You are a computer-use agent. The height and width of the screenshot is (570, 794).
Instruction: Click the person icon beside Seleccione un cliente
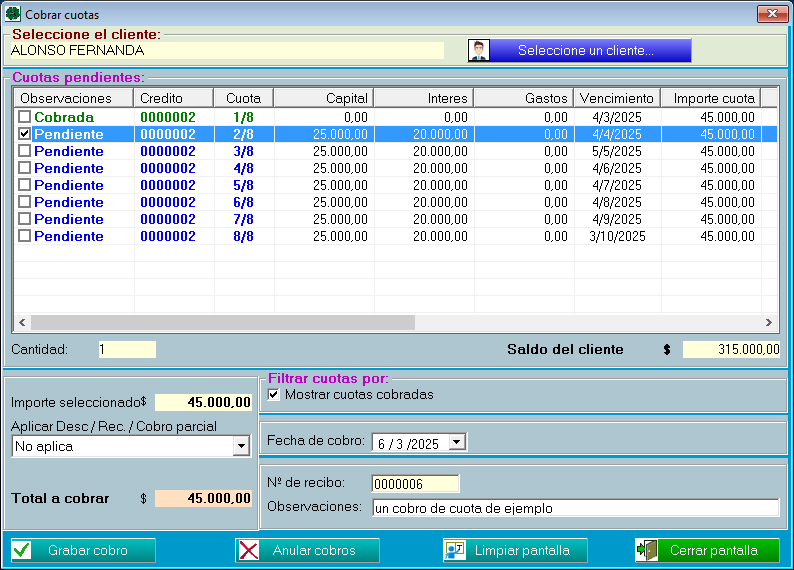click(x=479, y=51)
